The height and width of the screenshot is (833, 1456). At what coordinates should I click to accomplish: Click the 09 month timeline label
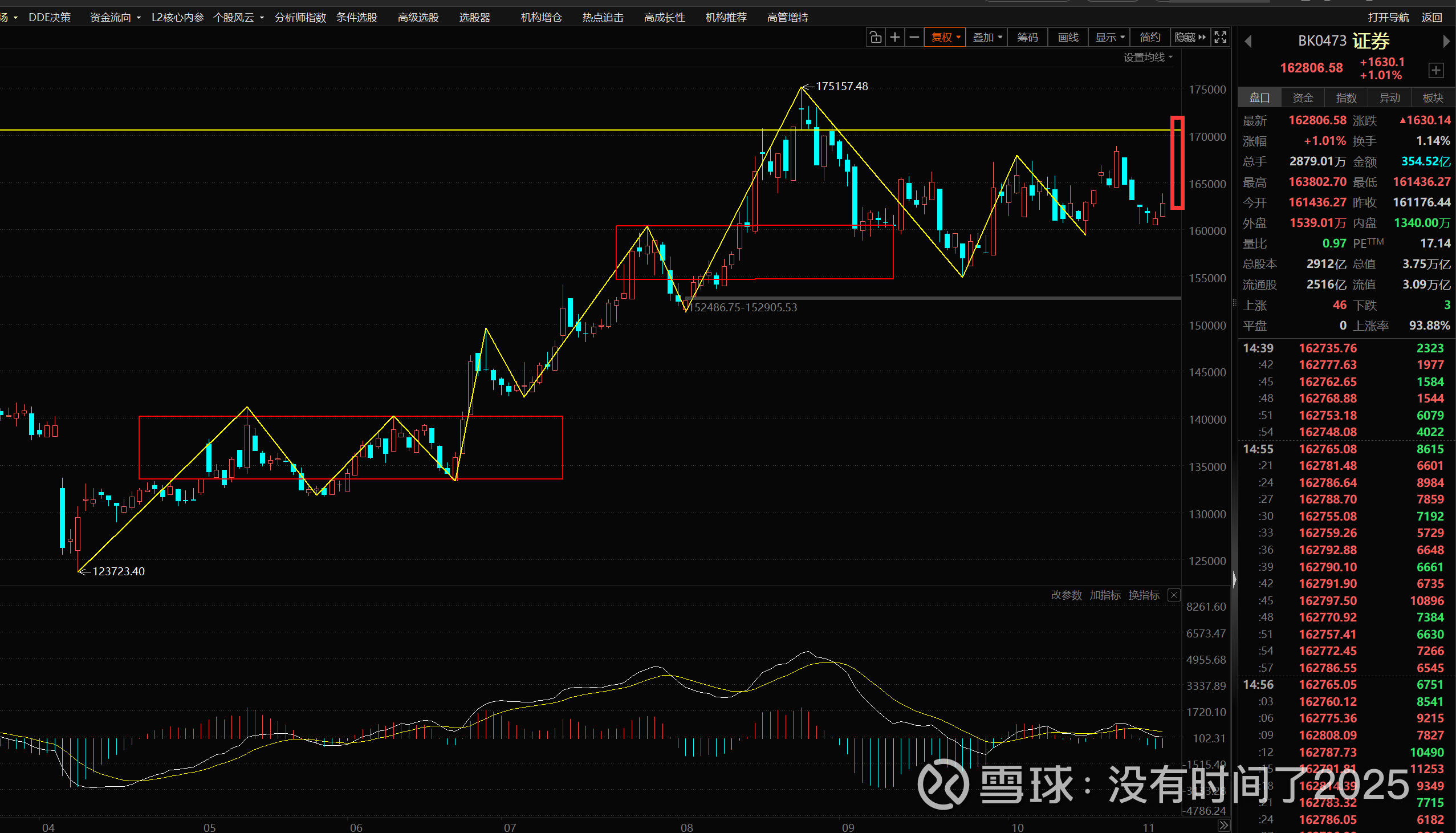(848, 827)
